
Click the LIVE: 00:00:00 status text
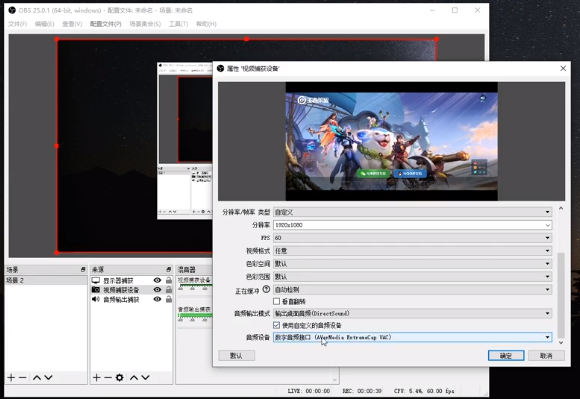pyautogui.click(x=309, y=391)
